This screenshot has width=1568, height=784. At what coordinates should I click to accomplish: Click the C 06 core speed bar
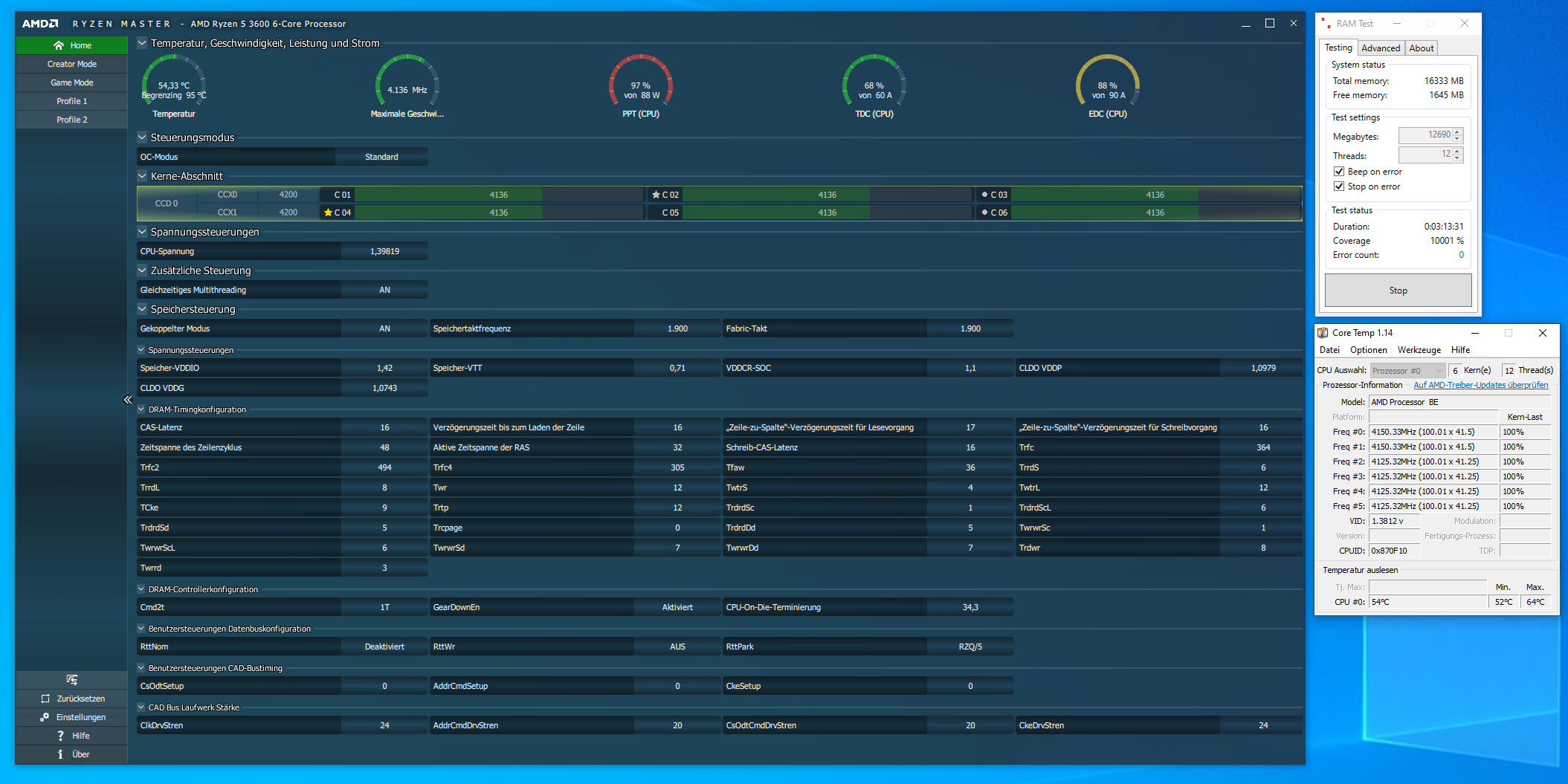[1155, 213]
